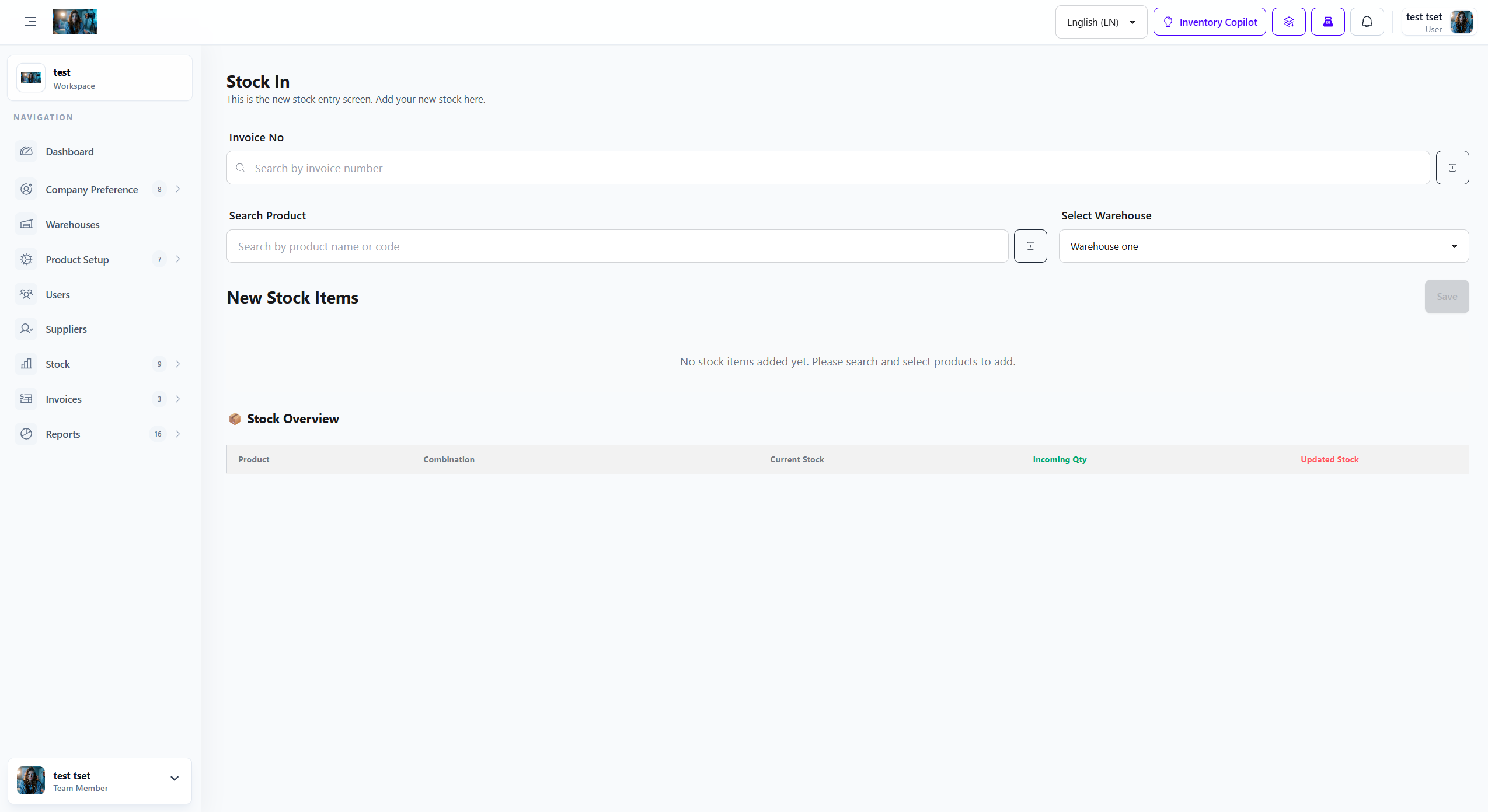Click the user avatar in top-right header
The image size is (1488, 812).
1461,22
